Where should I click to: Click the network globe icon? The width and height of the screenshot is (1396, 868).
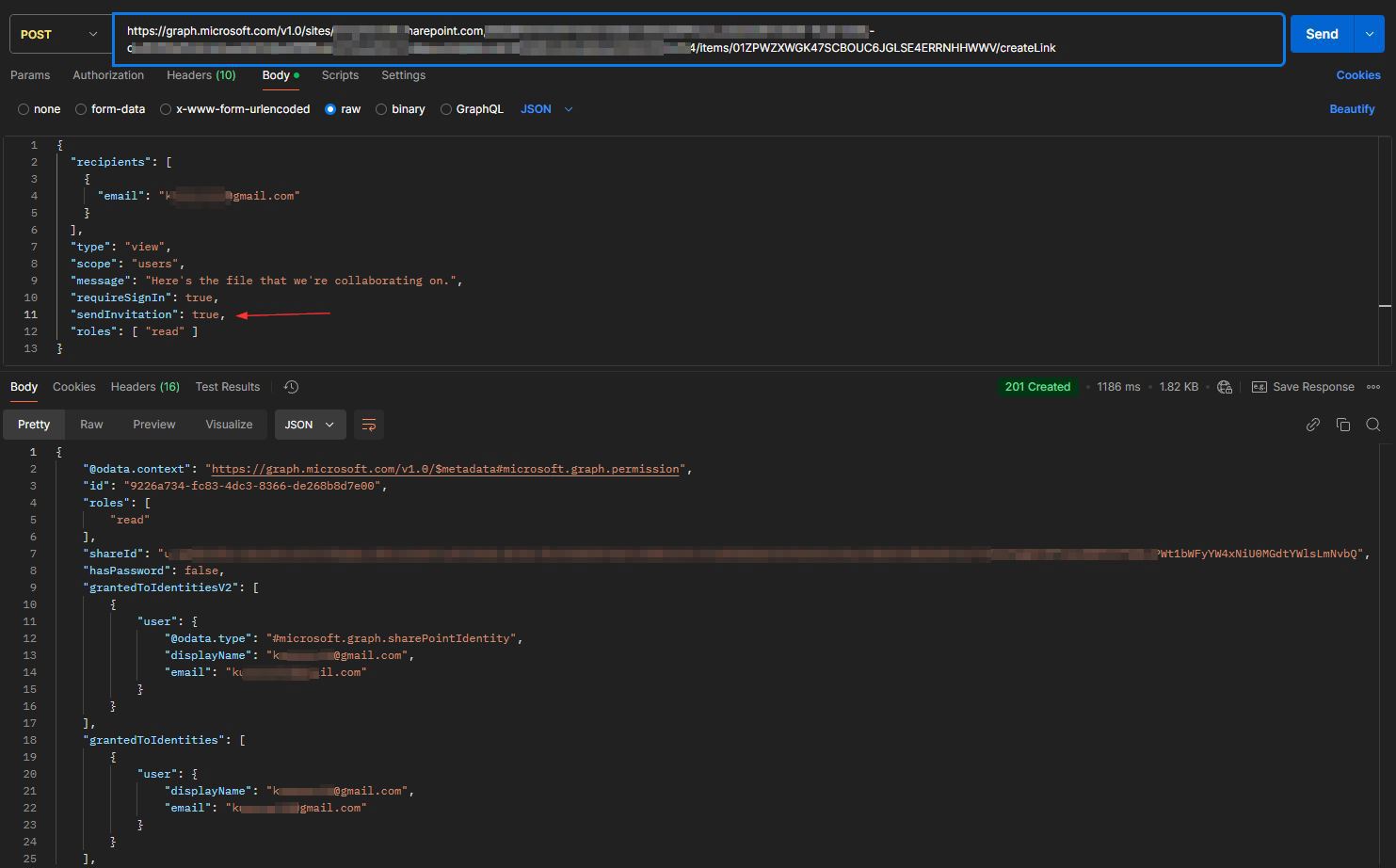click(1225, 387)
